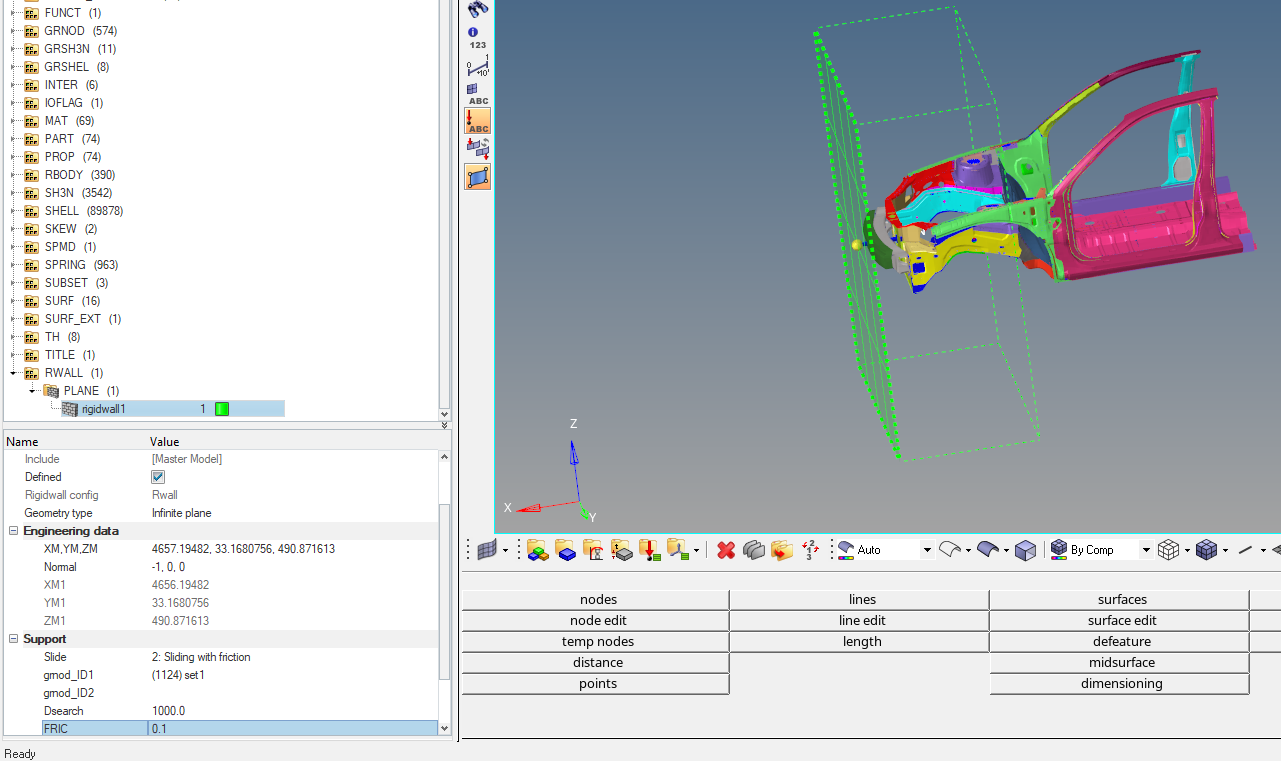Viewport: 1281px width, 761px height.
Task: Click the gmod_ID1 value (1124) set1
Action: point(178,675)
